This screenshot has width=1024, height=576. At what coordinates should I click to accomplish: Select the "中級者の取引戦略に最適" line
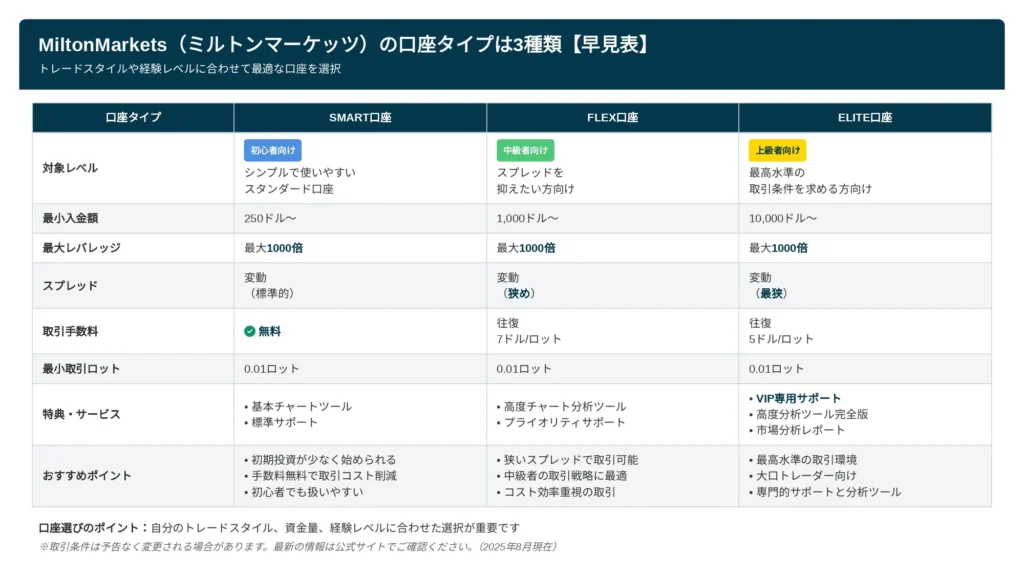(x=562, y=475)
